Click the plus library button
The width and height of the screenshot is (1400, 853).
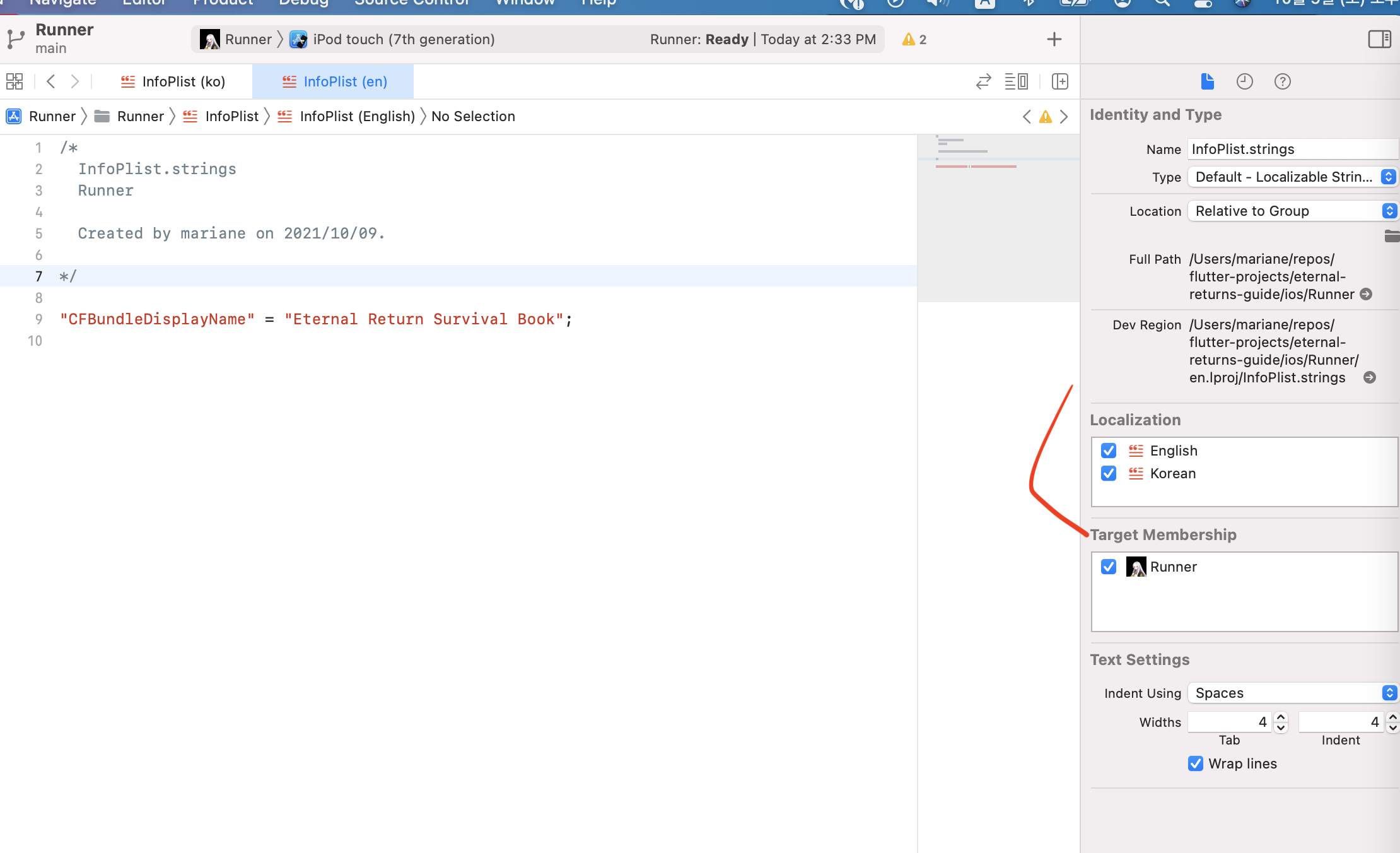[x=1054, y=39]
